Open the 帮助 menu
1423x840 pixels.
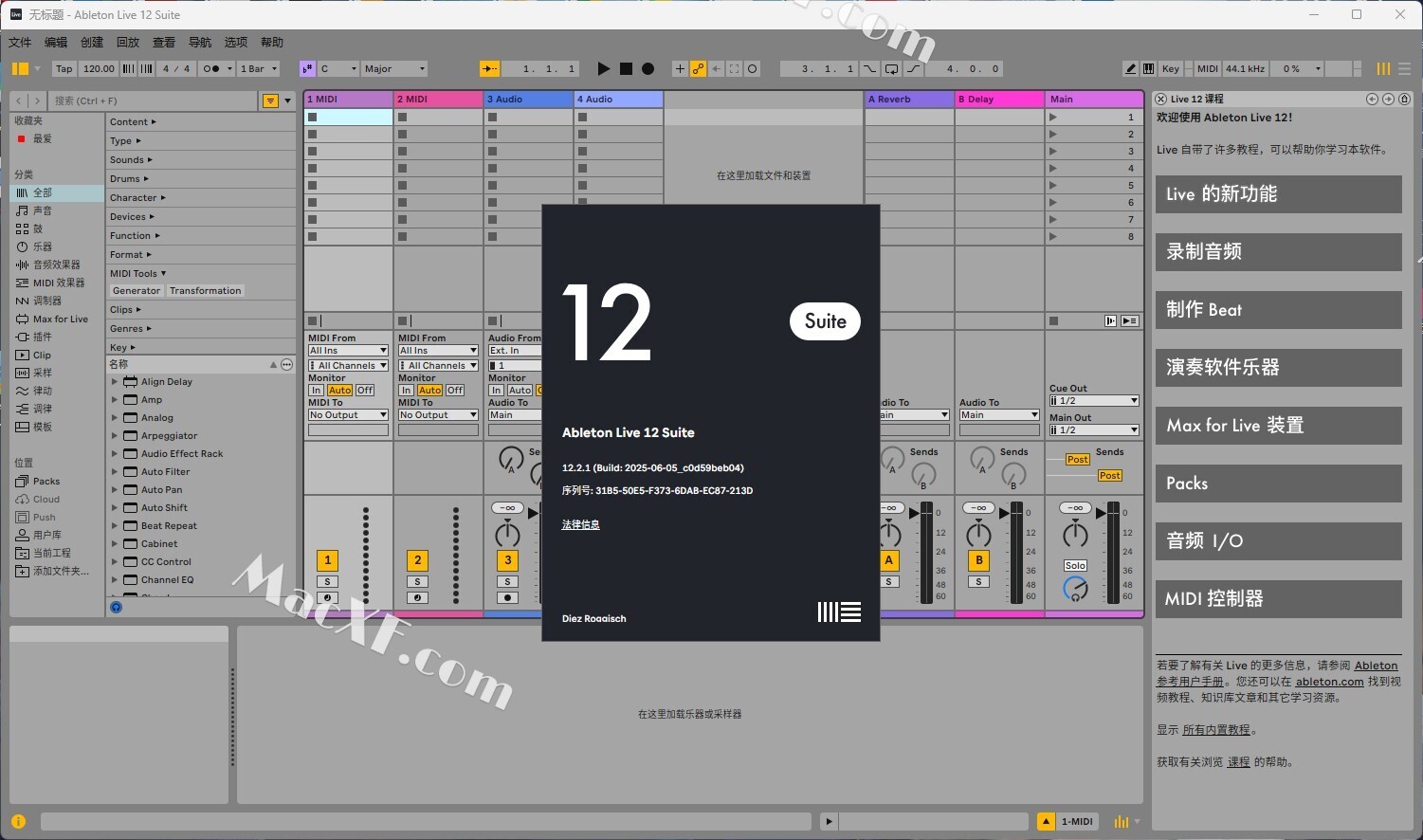click(x=272, y=42)
